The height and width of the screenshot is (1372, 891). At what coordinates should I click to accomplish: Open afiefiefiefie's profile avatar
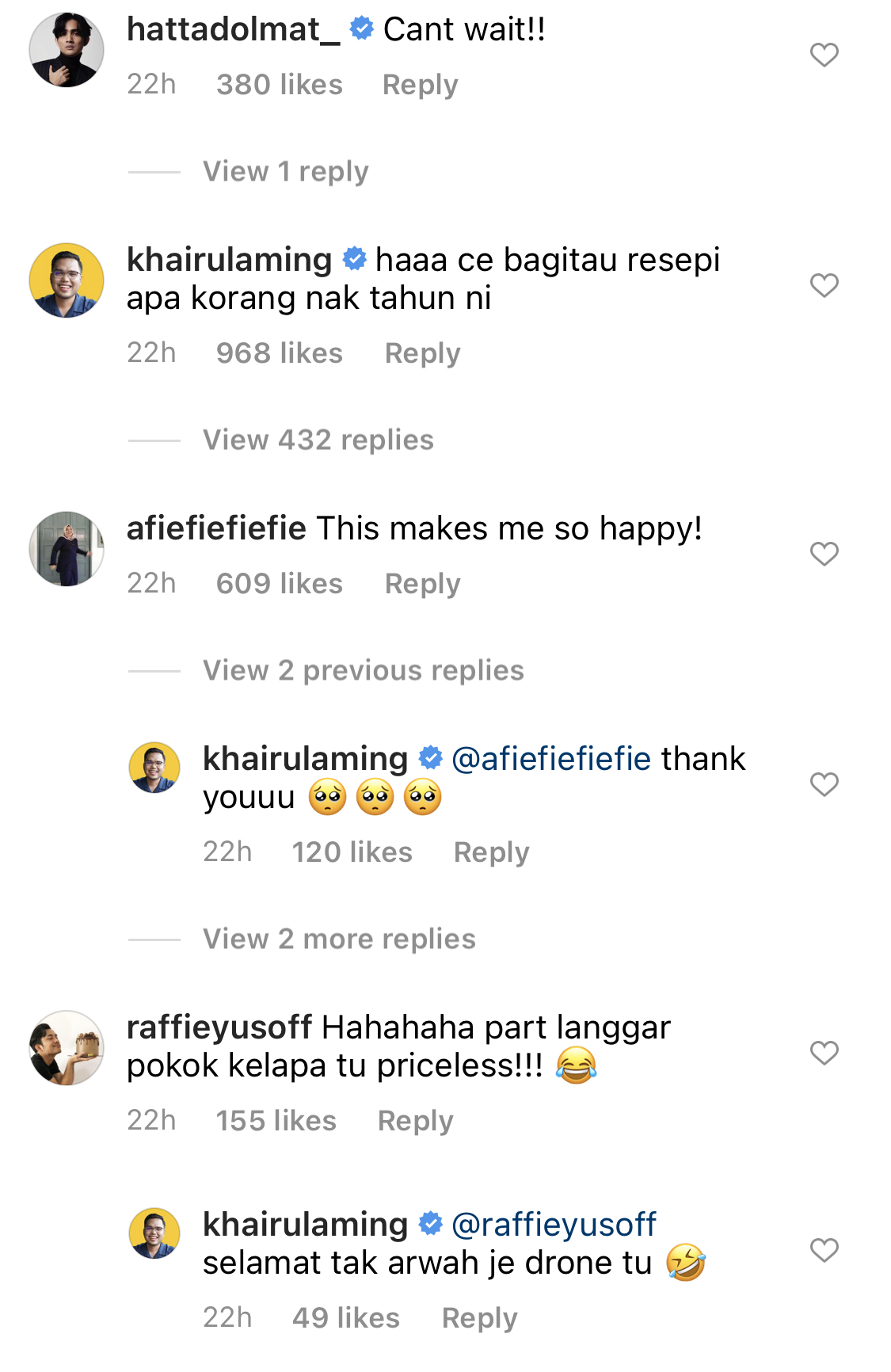tap(67, 549)
